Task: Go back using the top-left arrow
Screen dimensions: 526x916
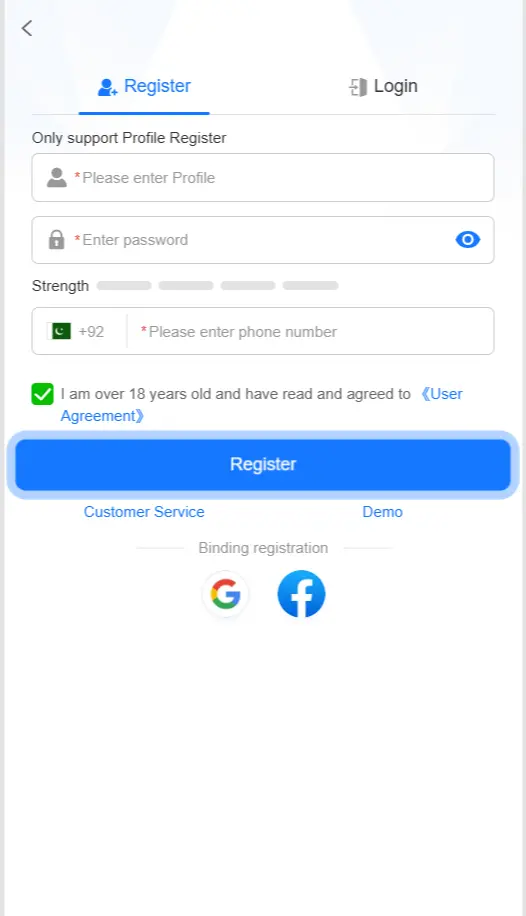Action: pos(27,28)
